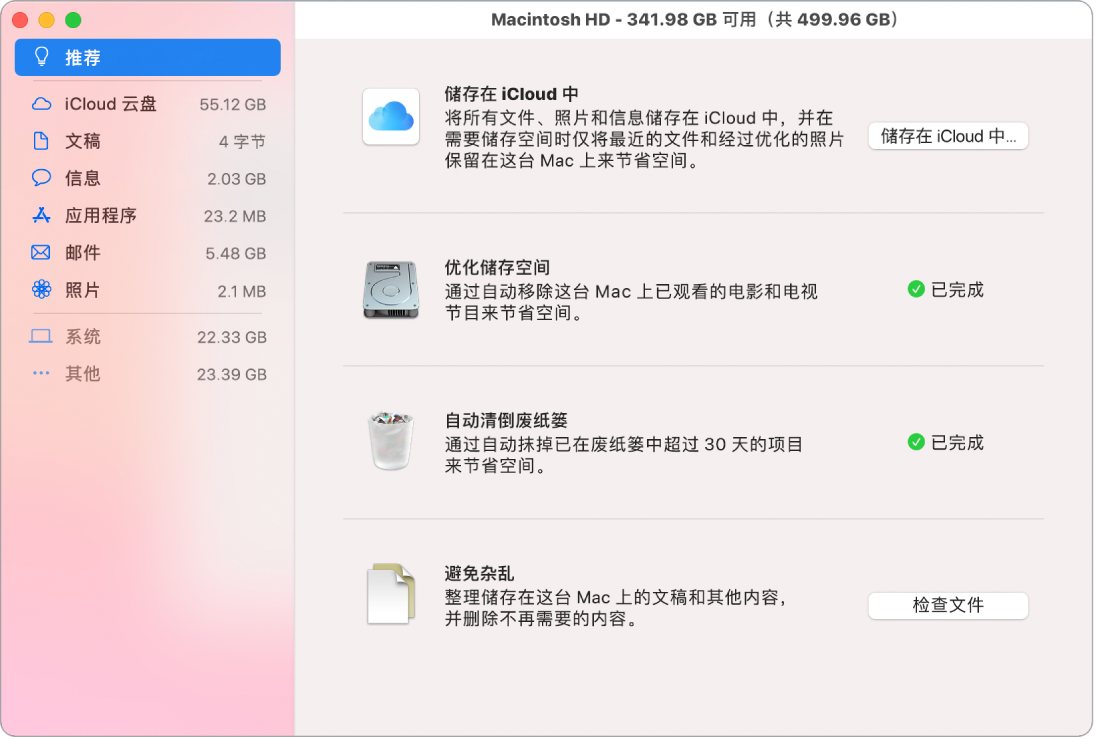This screenshot has height=739, width=1096.
Task: Click the 检查文件 button
Action: [x=948, y=605]
